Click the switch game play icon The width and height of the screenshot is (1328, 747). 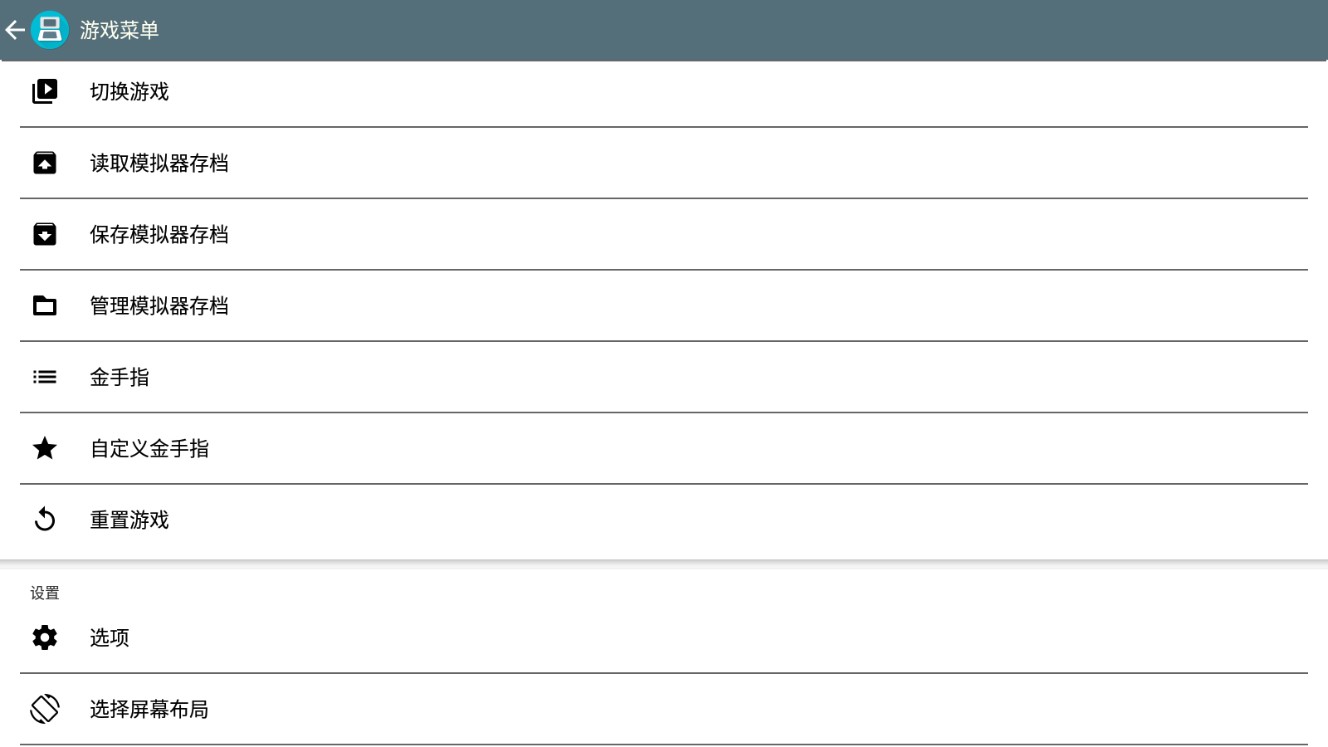pyautogui.click(x=45, y=91)
